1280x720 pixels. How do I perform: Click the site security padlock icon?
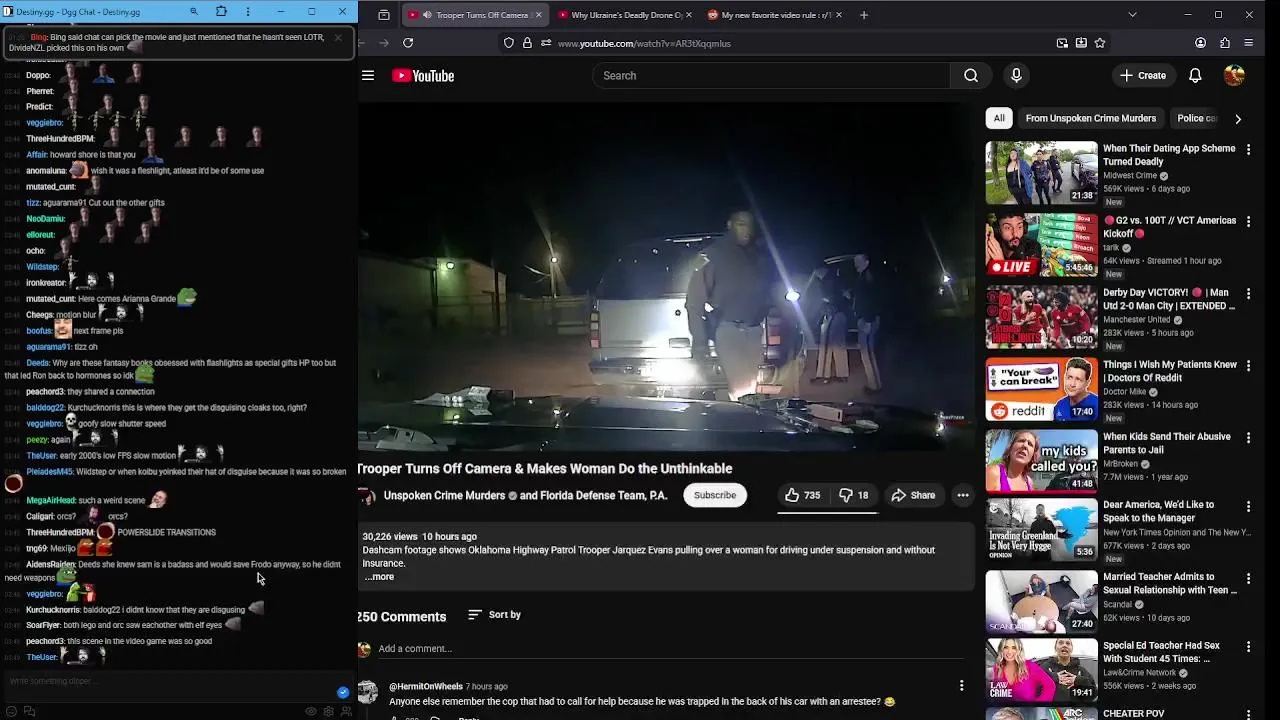coord(527,43)
